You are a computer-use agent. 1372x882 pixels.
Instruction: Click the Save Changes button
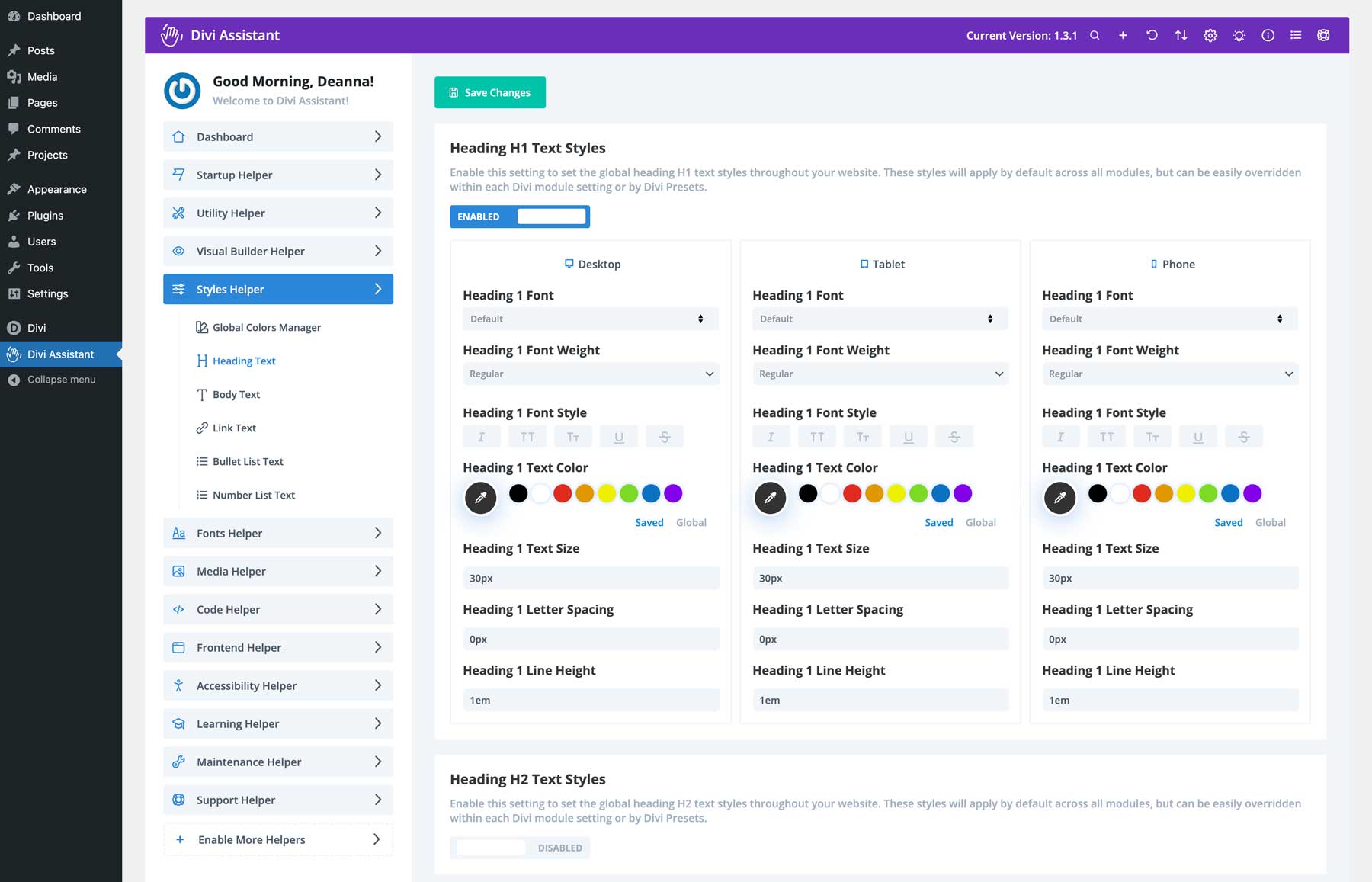coord(489,92)
